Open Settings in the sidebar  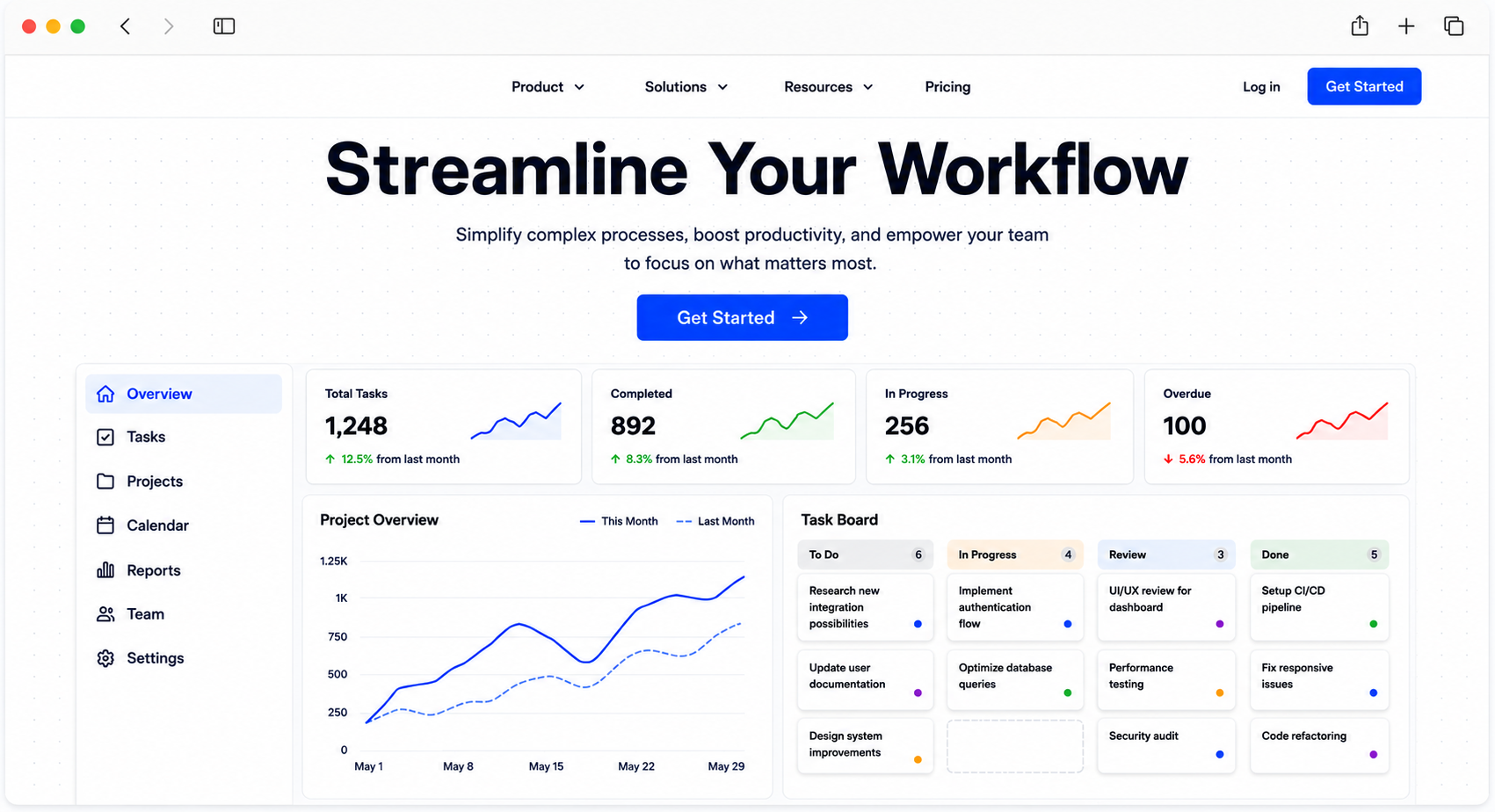(184, 658)
